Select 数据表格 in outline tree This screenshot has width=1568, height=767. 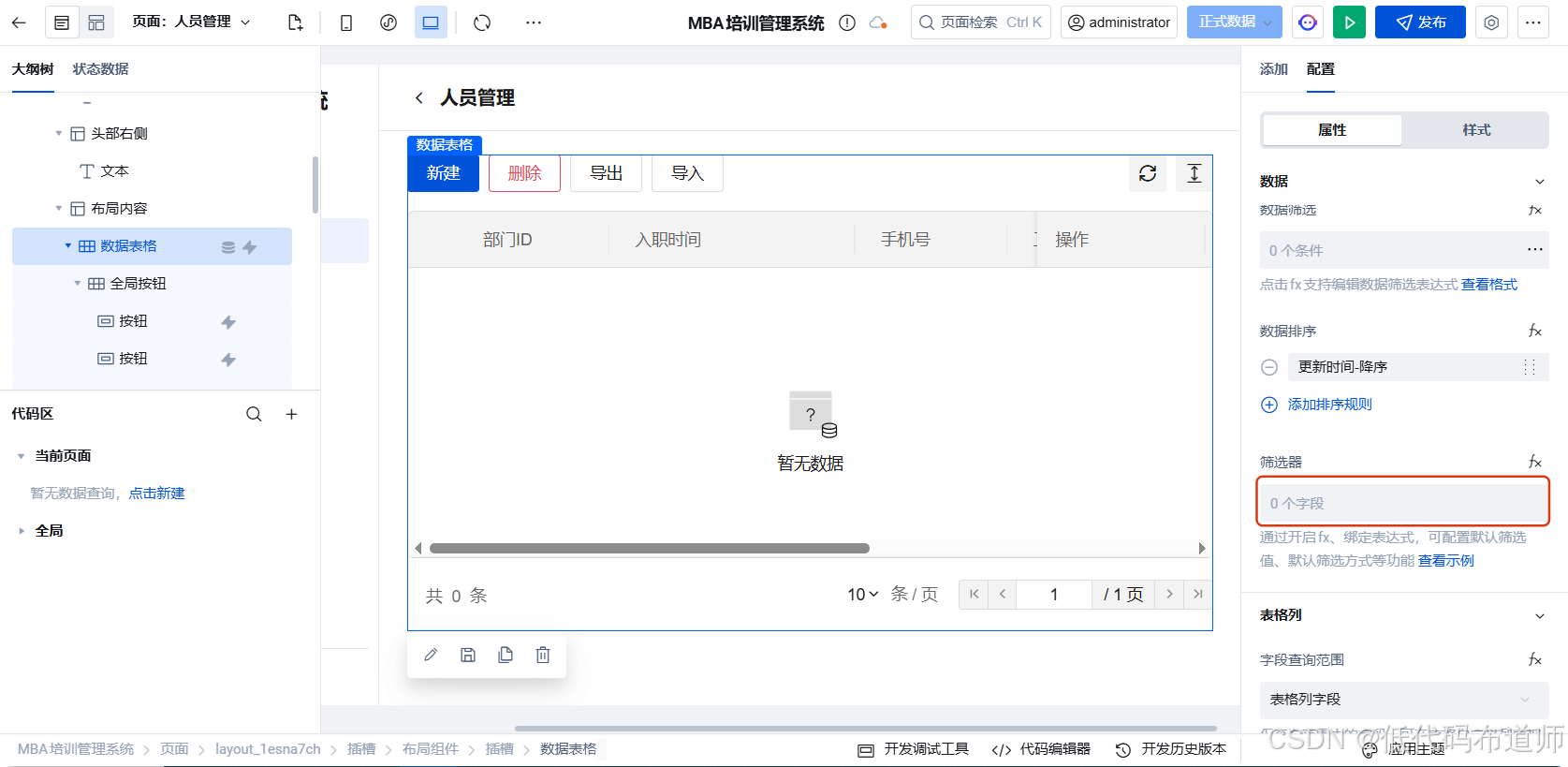pyautogui.click(x=152, y=246)
